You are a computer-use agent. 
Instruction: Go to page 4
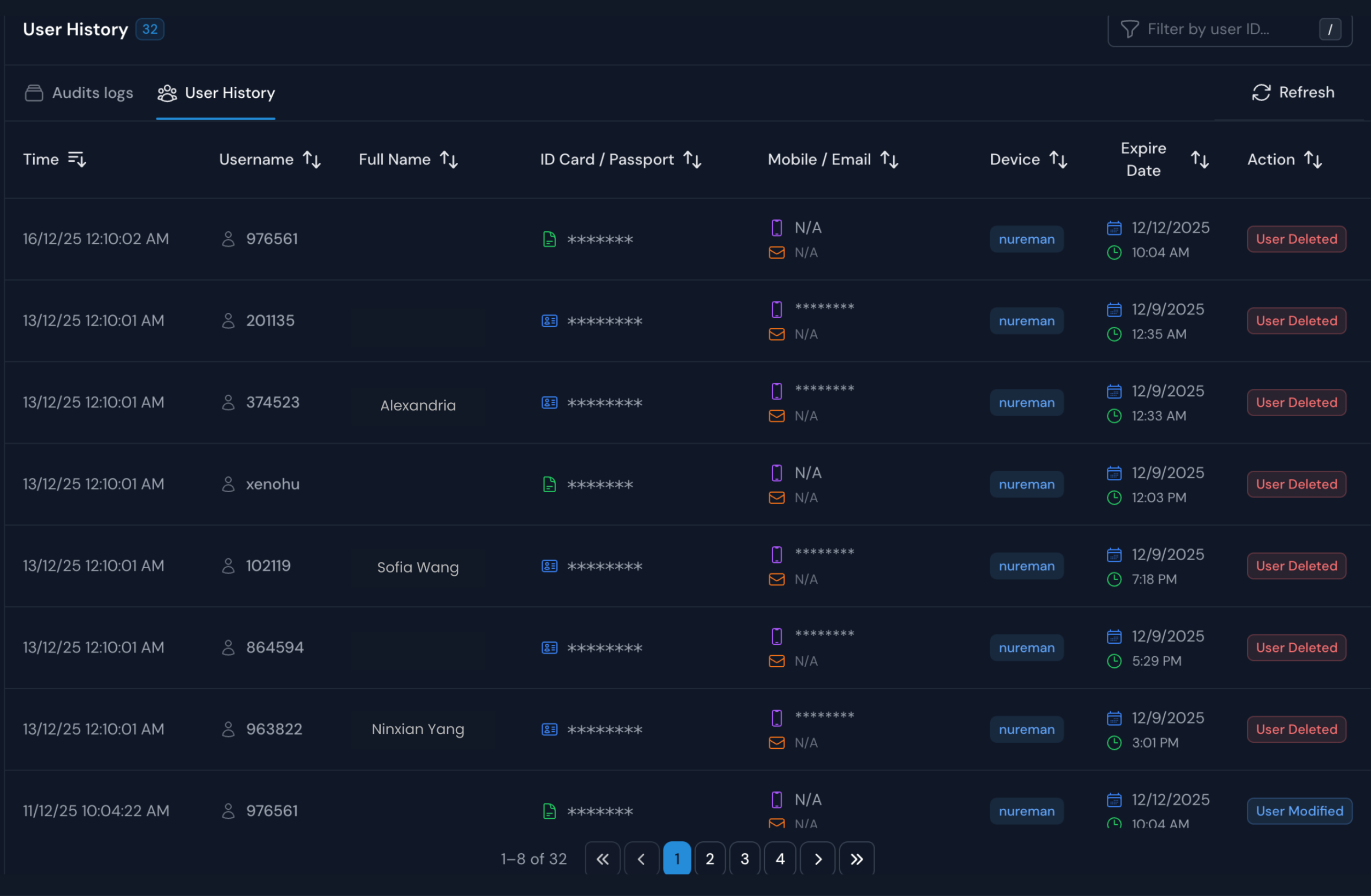(779, 859)
